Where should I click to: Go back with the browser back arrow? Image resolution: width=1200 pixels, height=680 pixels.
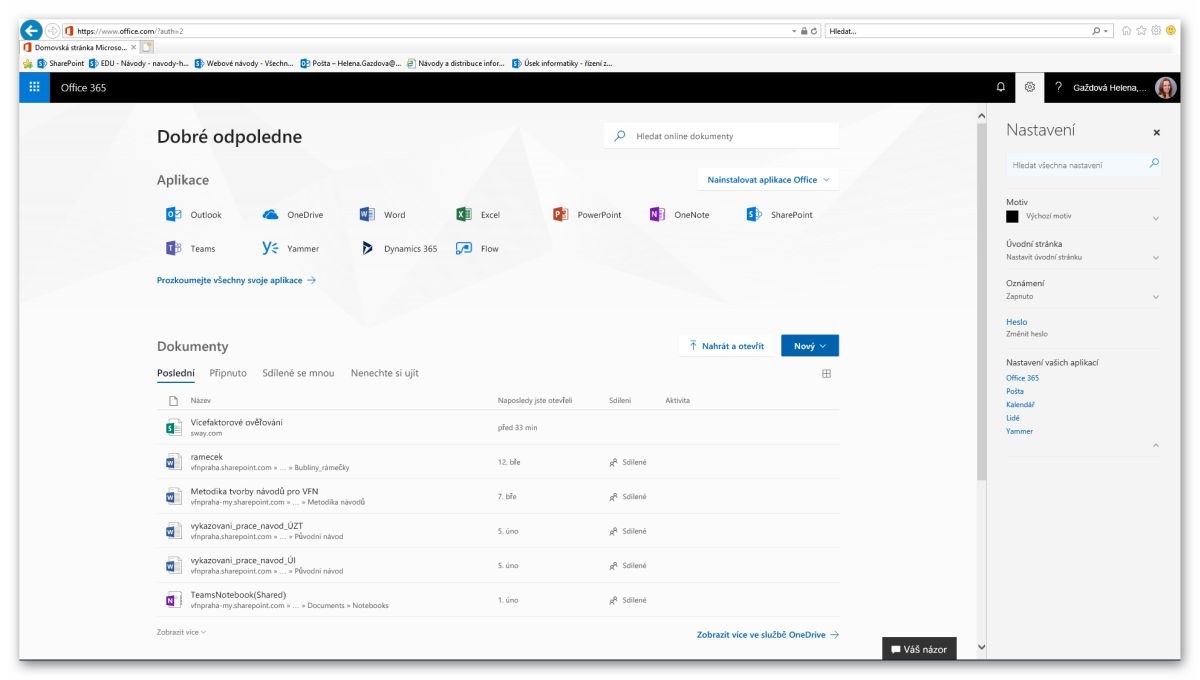pos(31,31)
